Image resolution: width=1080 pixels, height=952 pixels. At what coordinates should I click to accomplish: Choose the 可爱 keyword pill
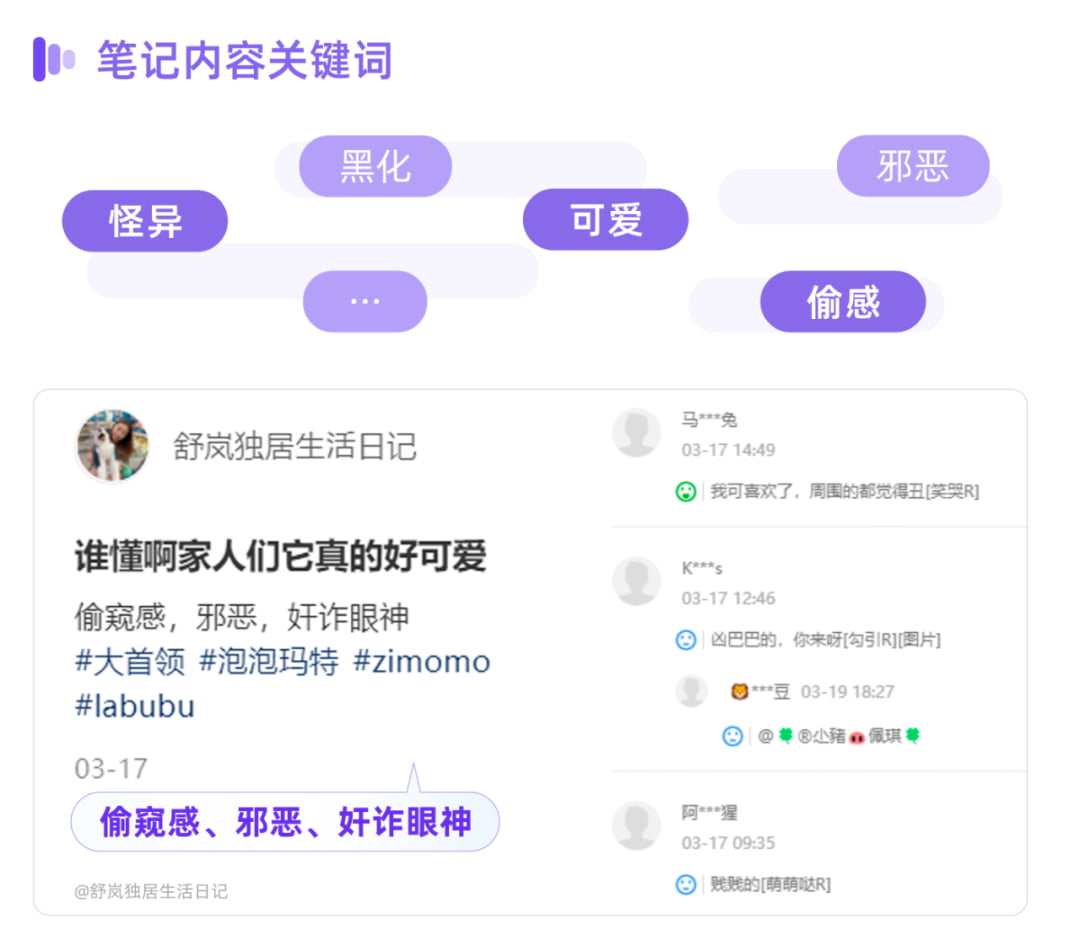605,220
